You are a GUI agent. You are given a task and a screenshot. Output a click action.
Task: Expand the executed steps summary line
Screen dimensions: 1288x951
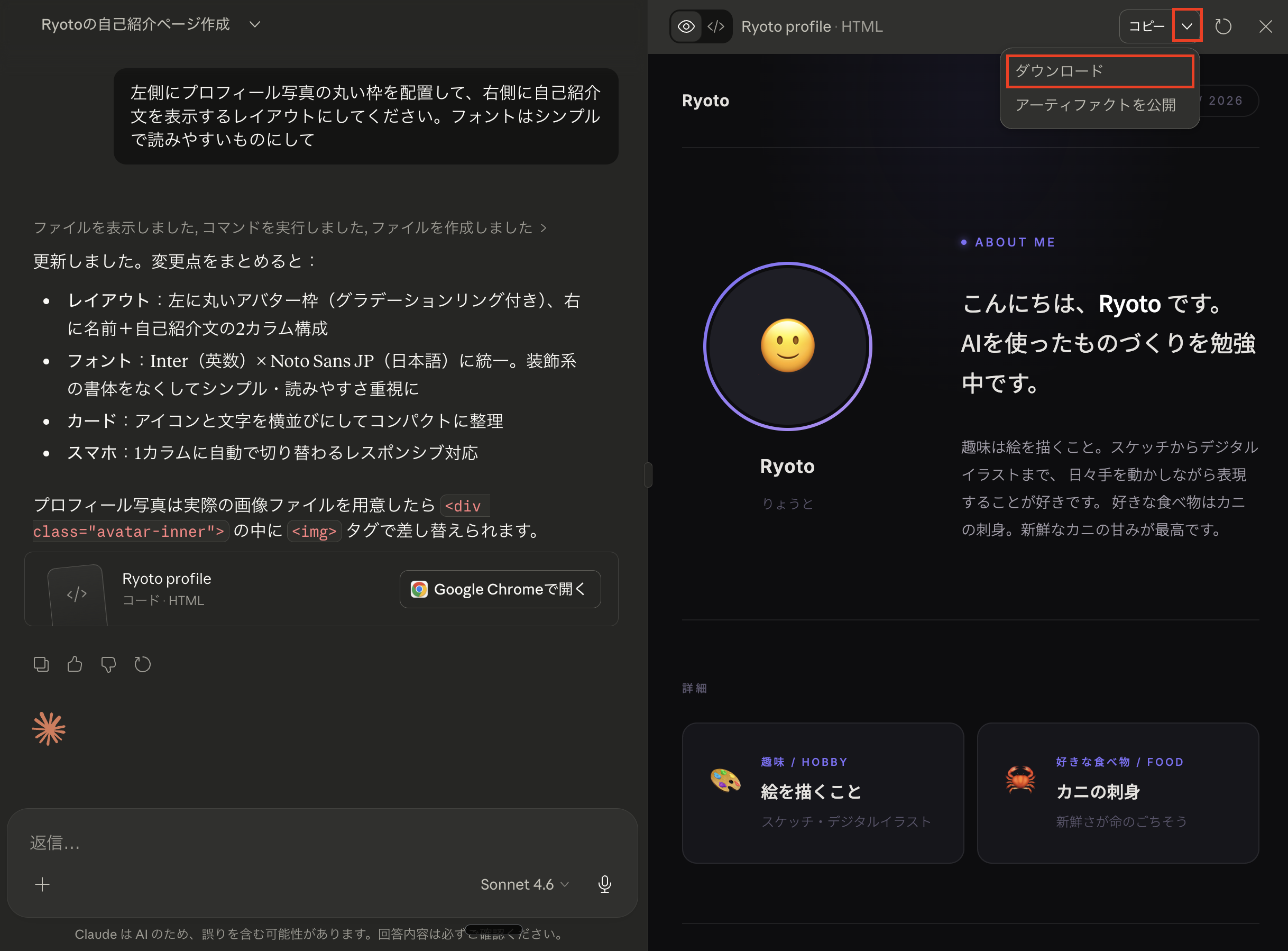click(x=290, y=227)
